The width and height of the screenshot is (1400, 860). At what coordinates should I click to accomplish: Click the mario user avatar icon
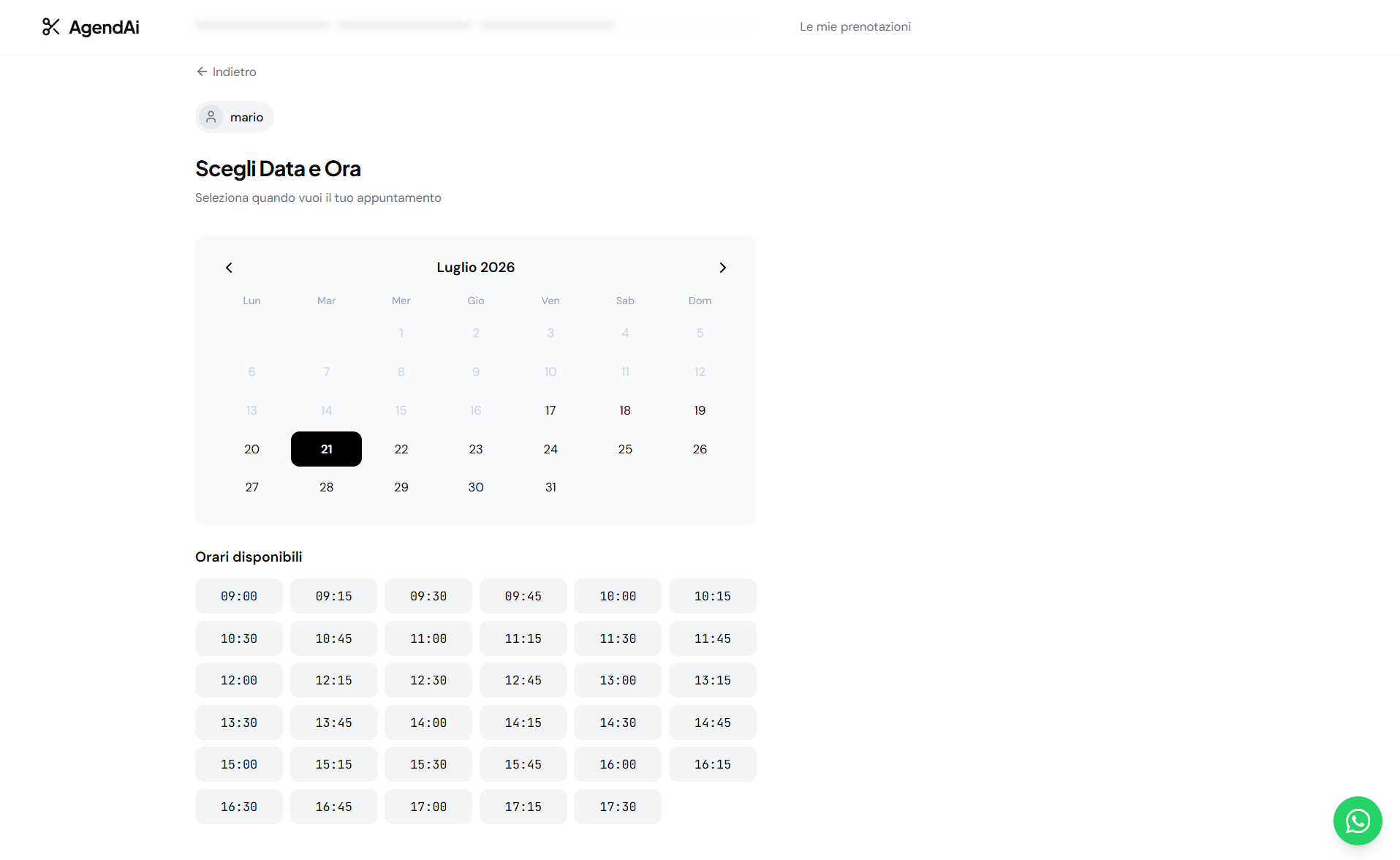click(211, 117)
